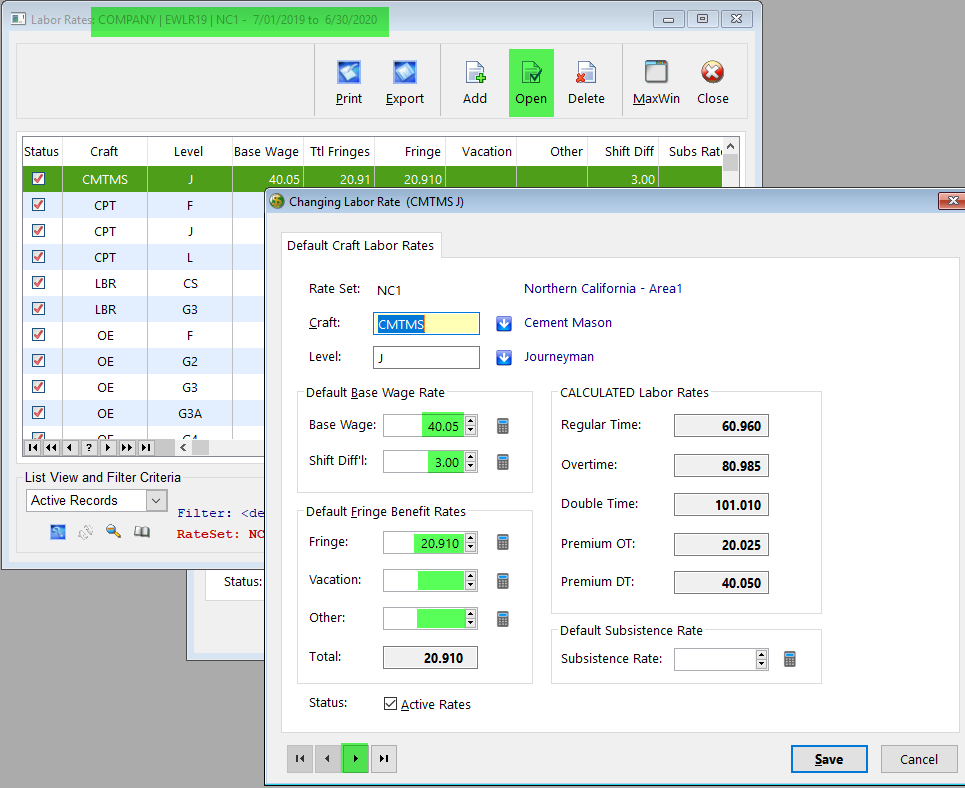Click scroll up arrow in labor rates list
This screenshot has width=965, height=788.
click(731, 147)
